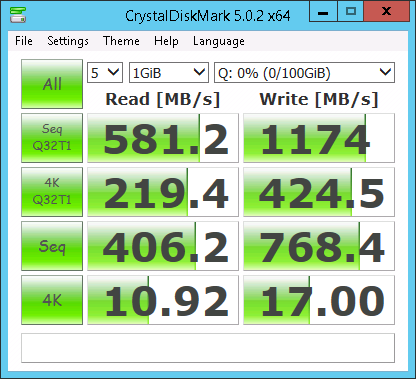Start the plain 4K benchmark
Viewport: 416px width, 379px height.
point(52,300)
